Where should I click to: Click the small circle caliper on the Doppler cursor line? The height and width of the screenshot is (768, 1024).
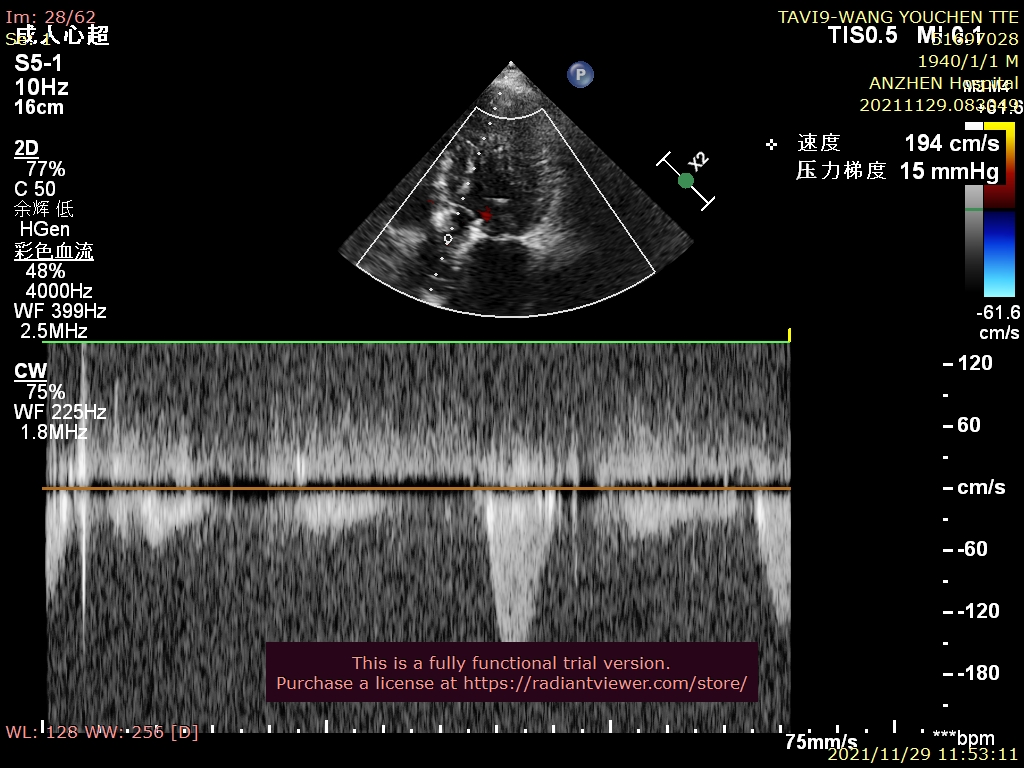448,239
